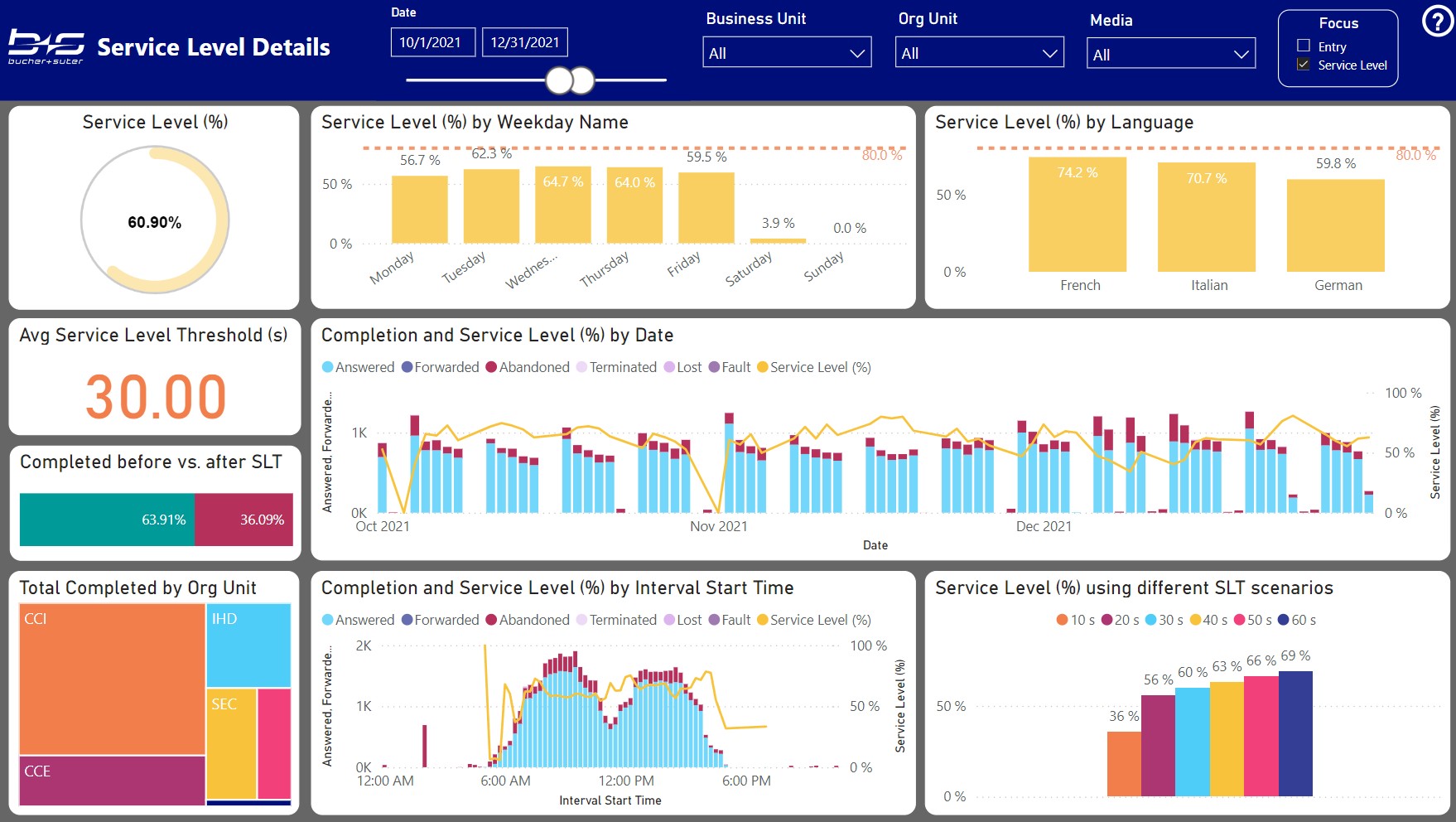
Task: Uncheck the Service Level focus checkbox
Action: pyautogui.click(x=1304, y=65)
